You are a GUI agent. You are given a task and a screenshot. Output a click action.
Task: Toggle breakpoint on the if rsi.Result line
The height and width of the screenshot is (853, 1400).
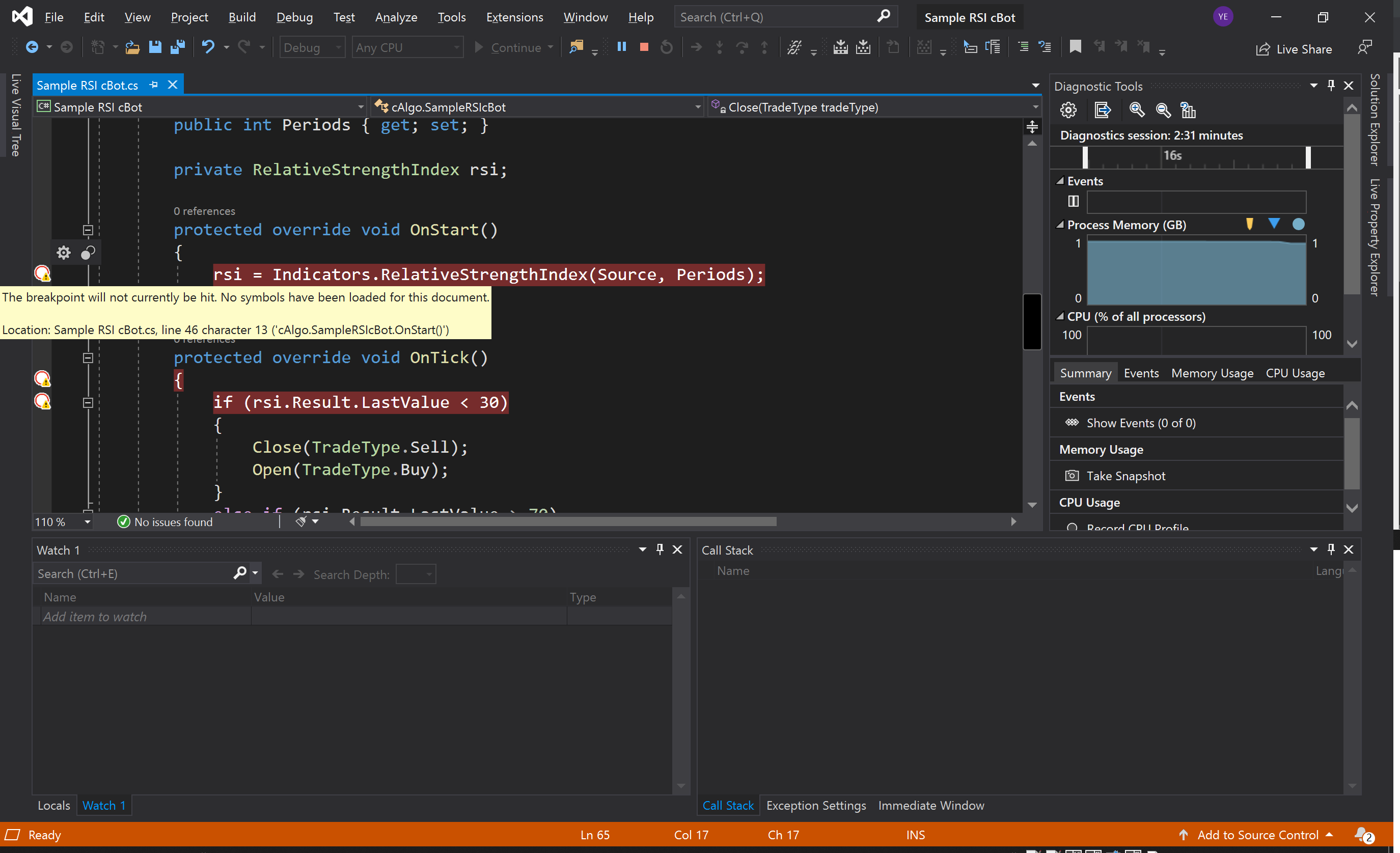[x=43, y=402]
